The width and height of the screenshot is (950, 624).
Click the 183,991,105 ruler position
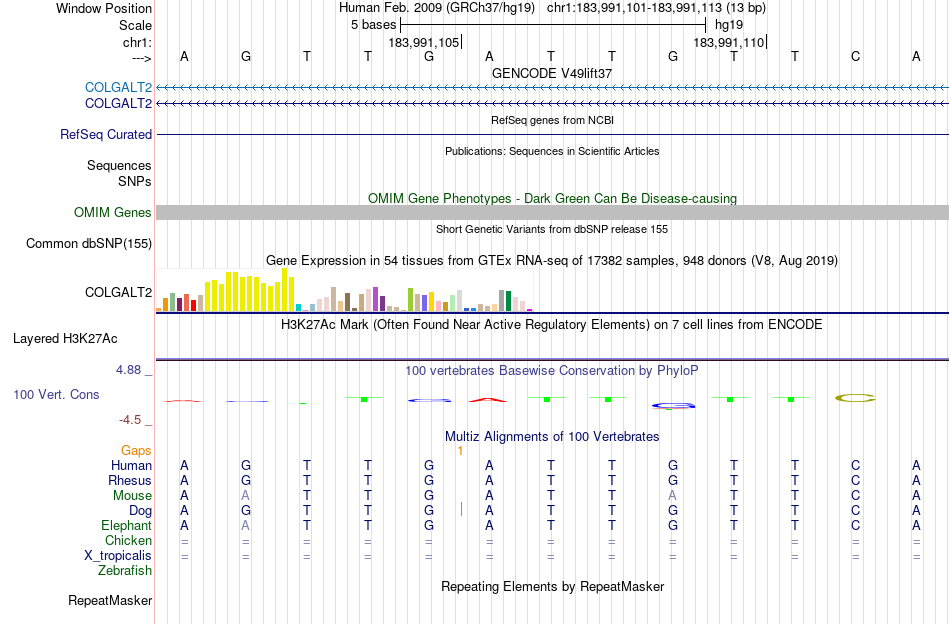(424, 42)
